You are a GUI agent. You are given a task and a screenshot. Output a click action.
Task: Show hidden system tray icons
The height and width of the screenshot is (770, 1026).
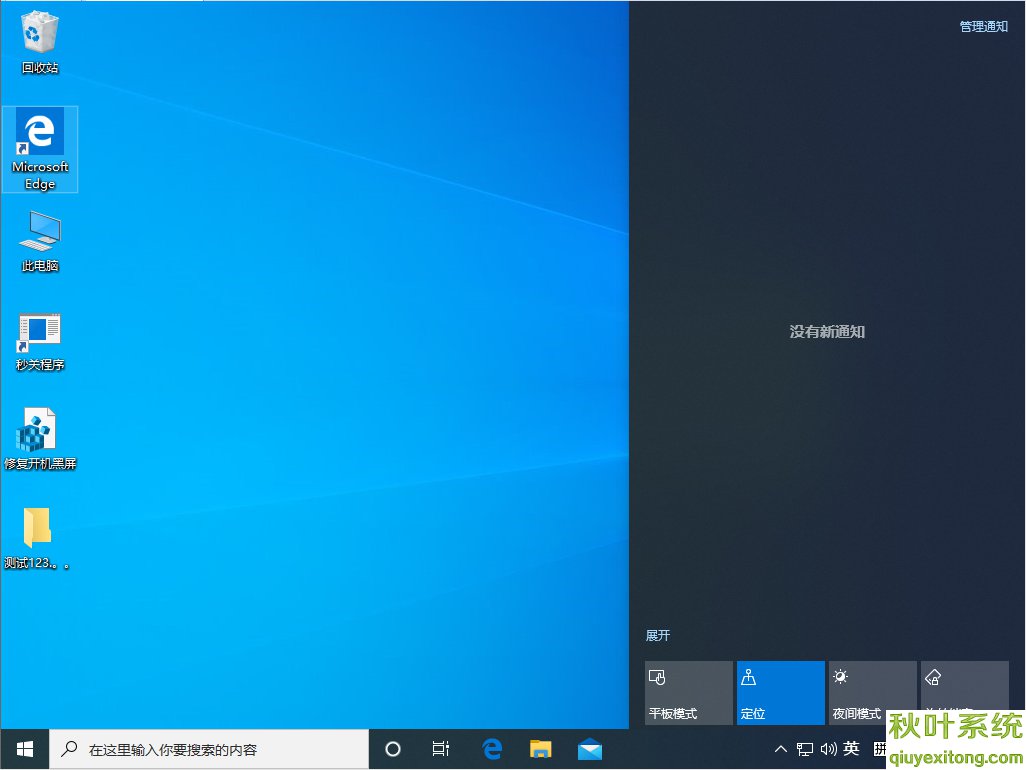coord(781,749)
